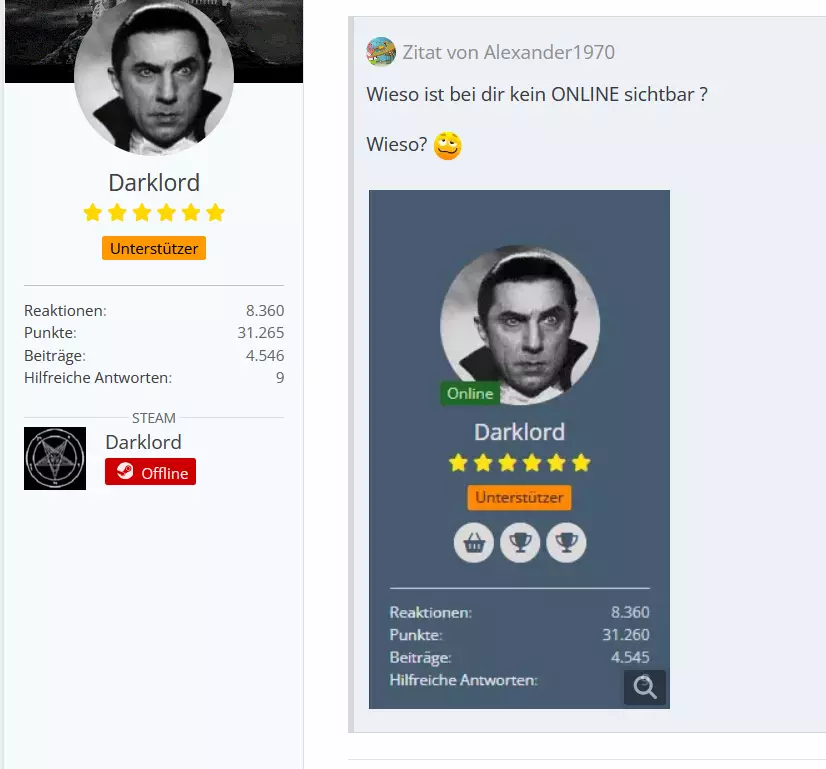Click the sidebar six-star rank row
The height and width of the screenshot is (769, 826).
click(x=154, y=213)
